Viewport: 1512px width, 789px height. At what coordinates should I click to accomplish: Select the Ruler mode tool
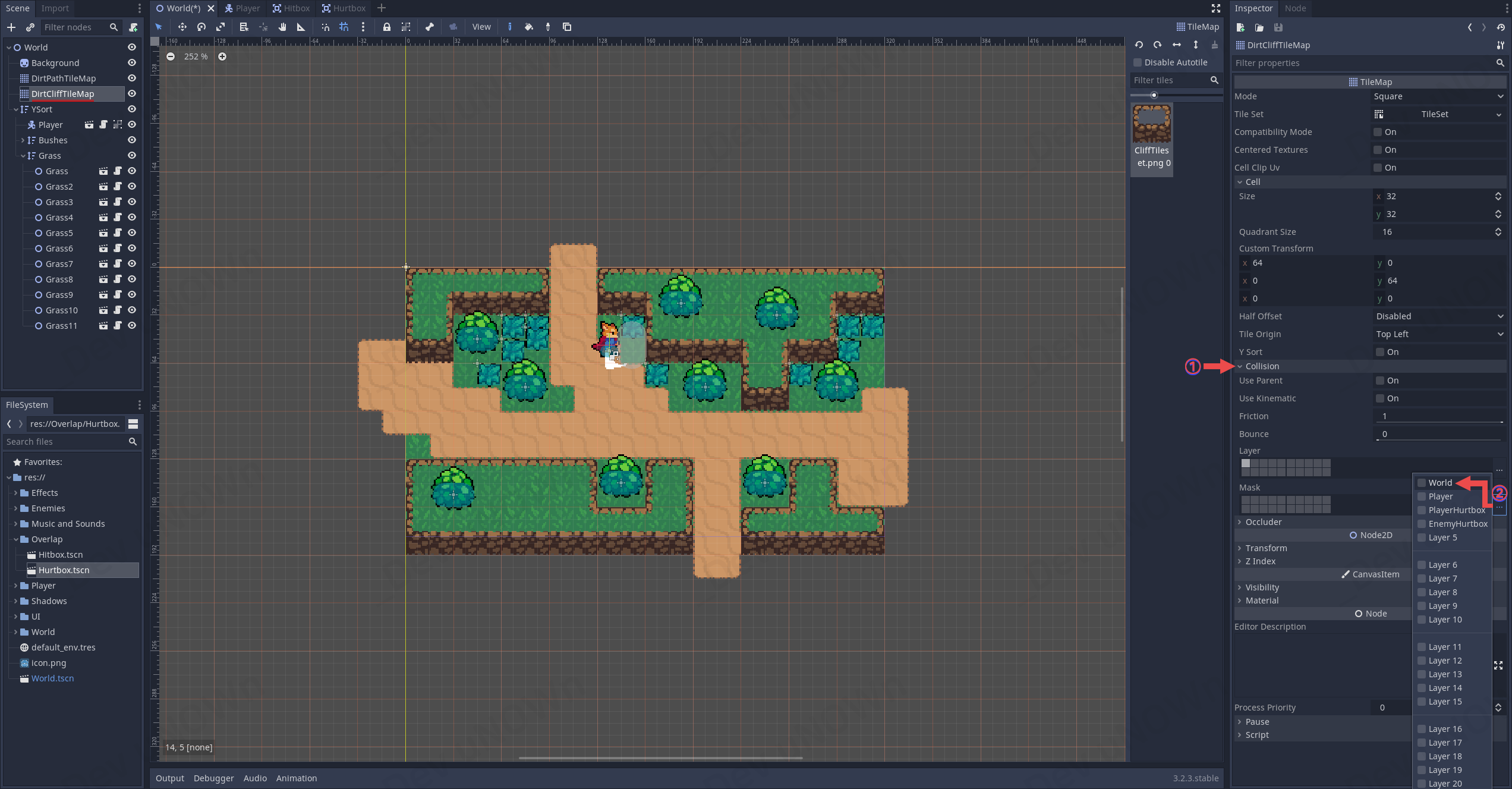pos(301,27)
